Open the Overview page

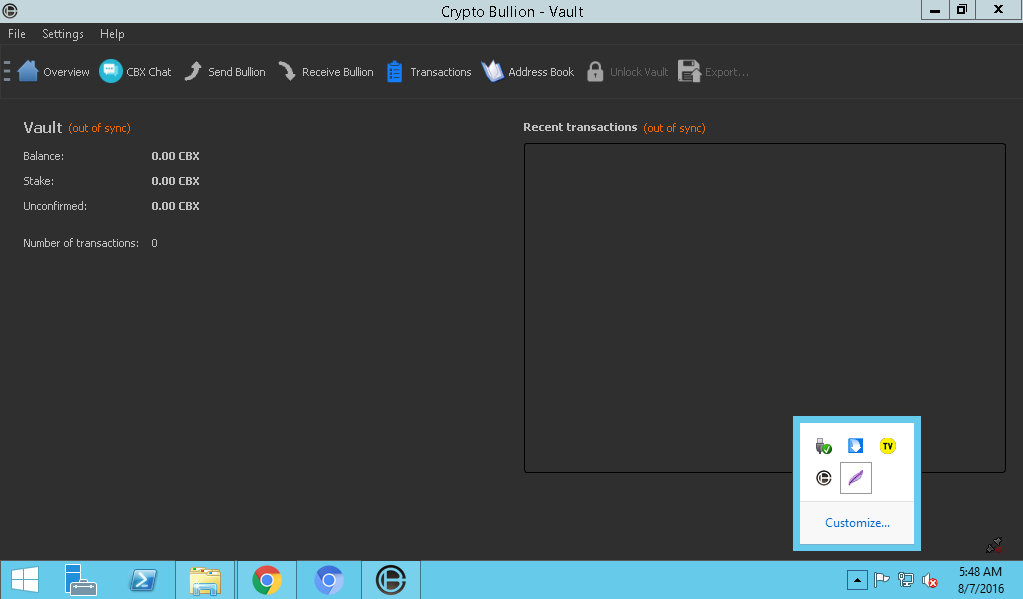53,72
